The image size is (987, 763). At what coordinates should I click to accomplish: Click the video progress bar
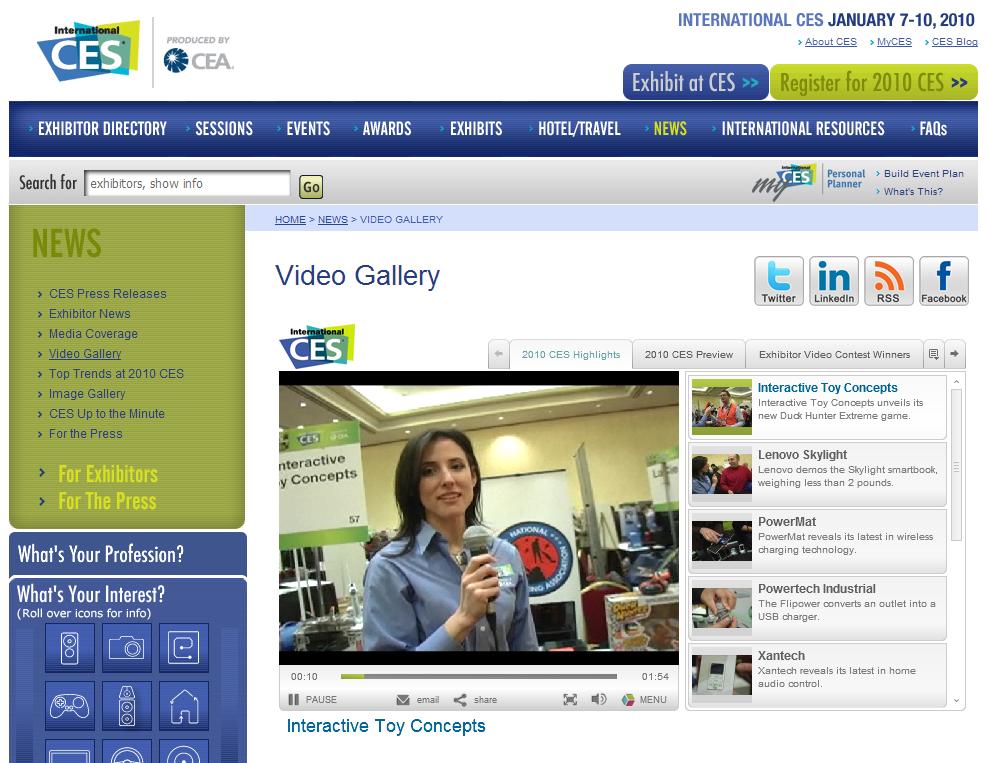coord(478,676)
